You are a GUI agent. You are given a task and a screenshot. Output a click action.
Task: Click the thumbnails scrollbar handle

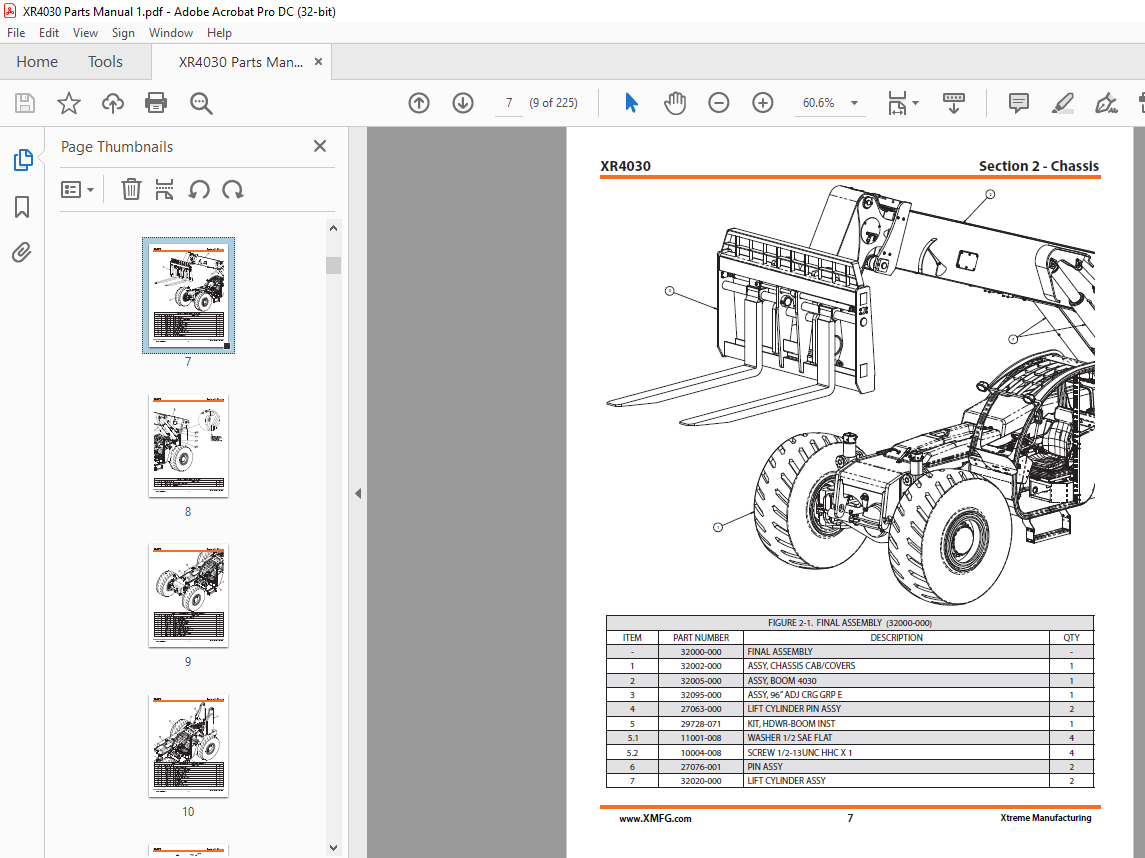(x=334, y=265)
